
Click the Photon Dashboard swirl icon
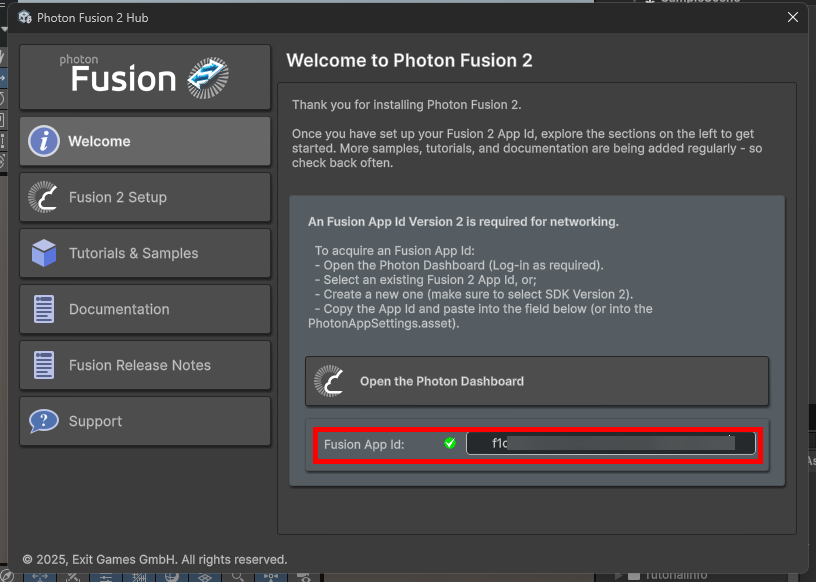pyautogui.click(x=329, y=381)
